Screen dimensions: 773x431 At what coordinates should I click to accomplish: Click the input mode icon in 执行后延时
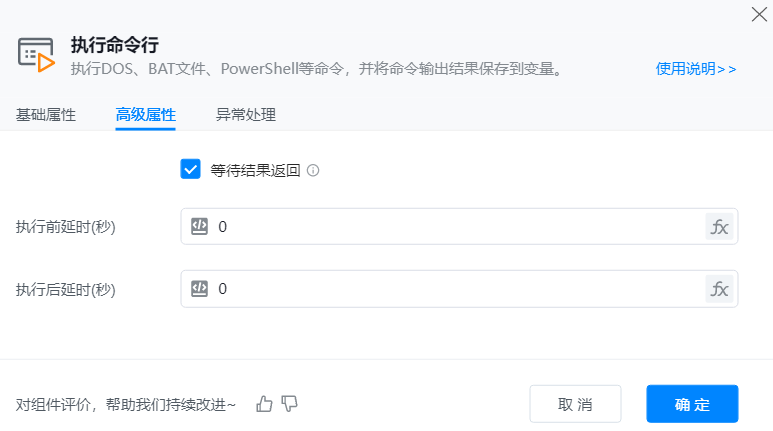click(199, 289)
